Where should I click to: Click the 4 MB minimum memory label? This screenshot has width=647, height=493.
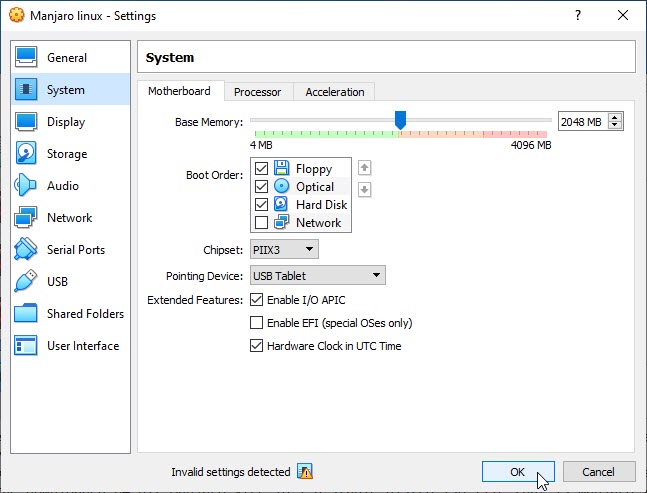click(261, 145)
